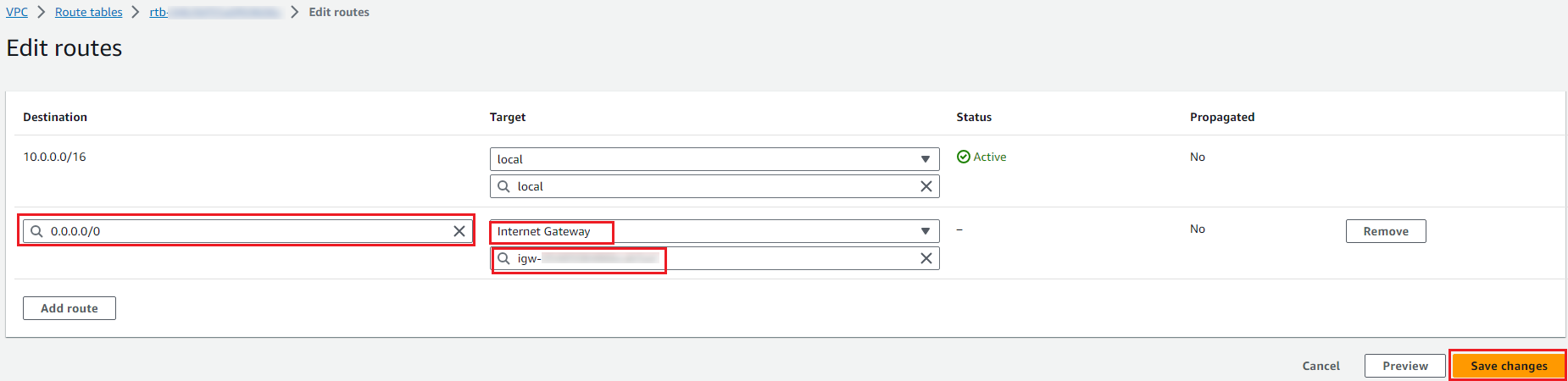Viewport: 1568px width, 381px height.
Task: Clear the 0.0.0.0/0 destination field
Action: (x=459, y=231)
